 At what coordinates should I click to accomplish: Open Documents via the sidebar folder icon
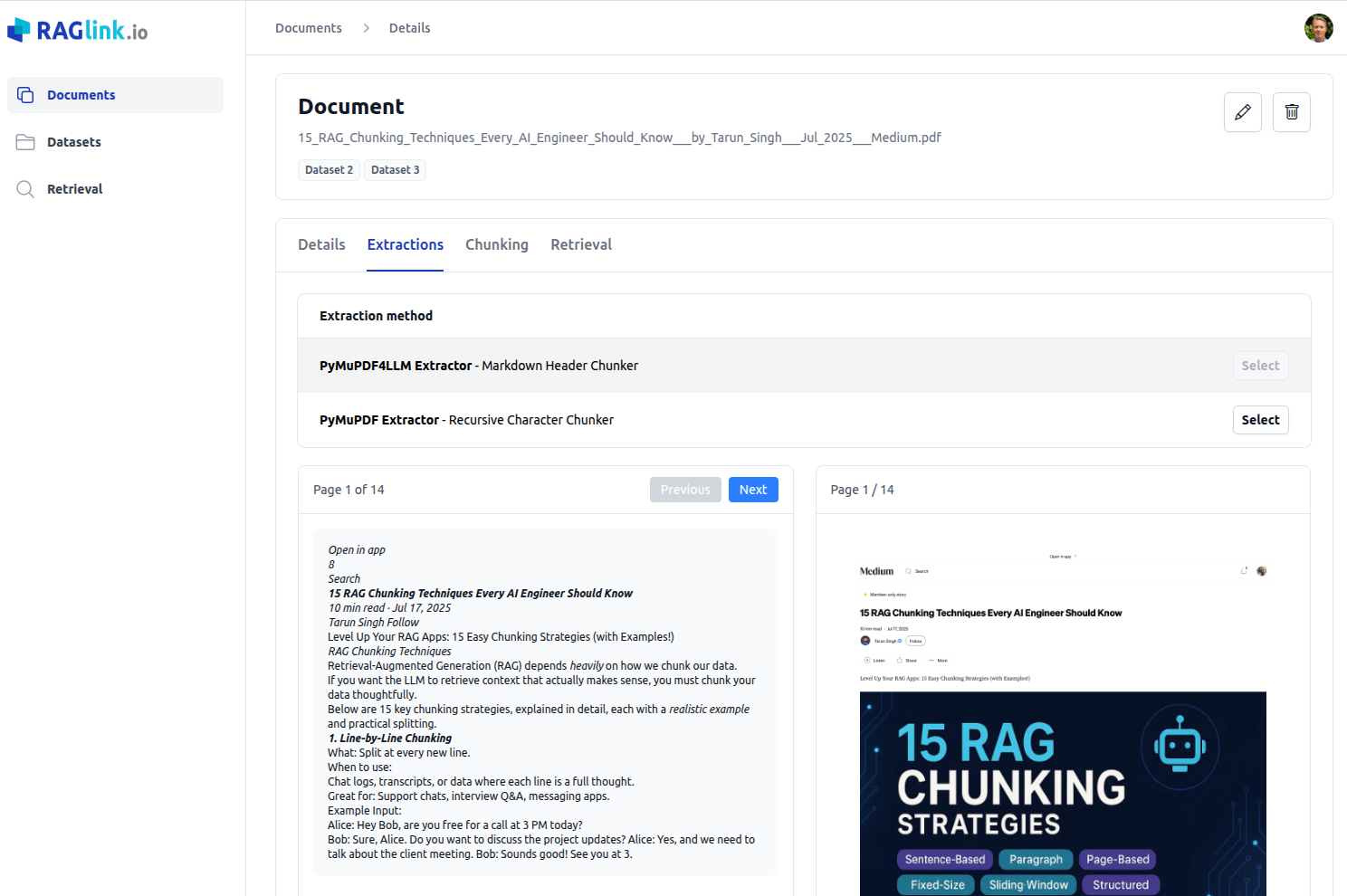click(x=26, y=94)
